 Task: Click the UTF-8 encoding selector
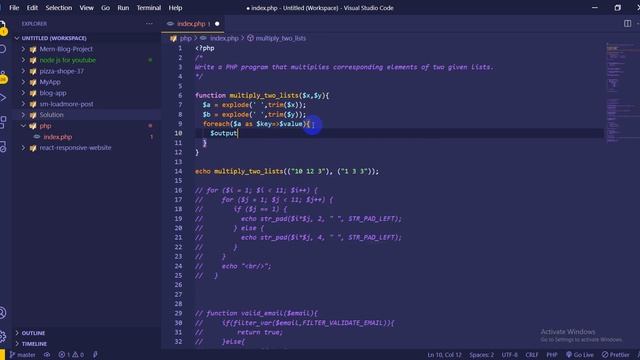point(509,355)
